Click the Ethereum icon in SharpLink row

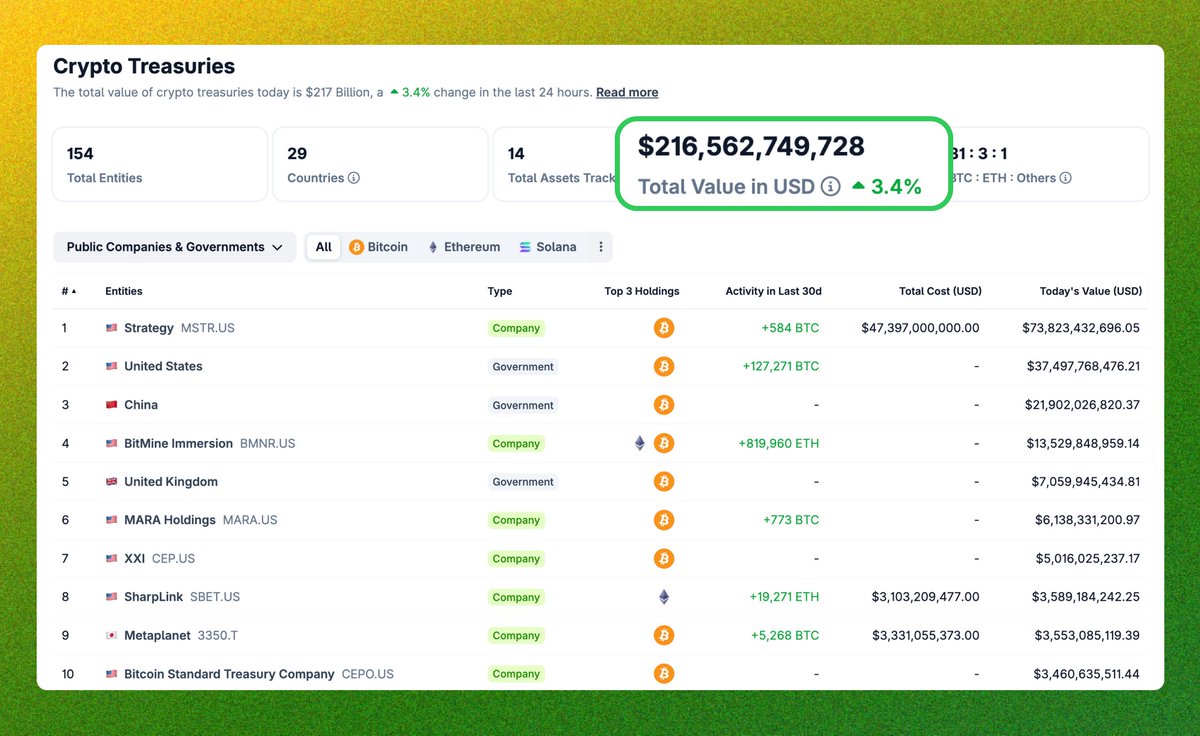pyautogui.click(x=664, y=597)
